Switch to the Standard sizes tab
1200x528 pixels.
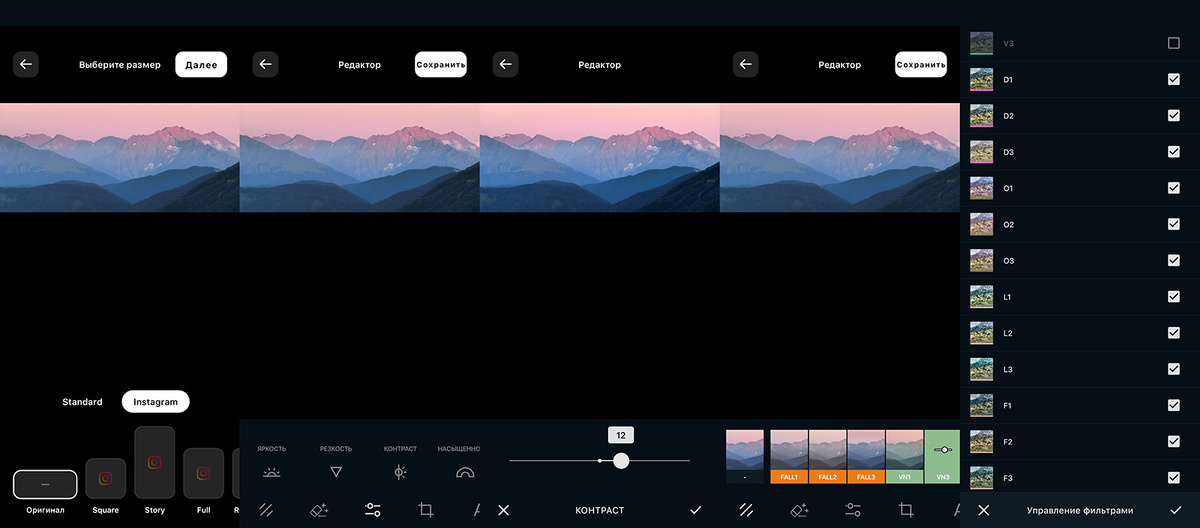click(x=82, y=402)
